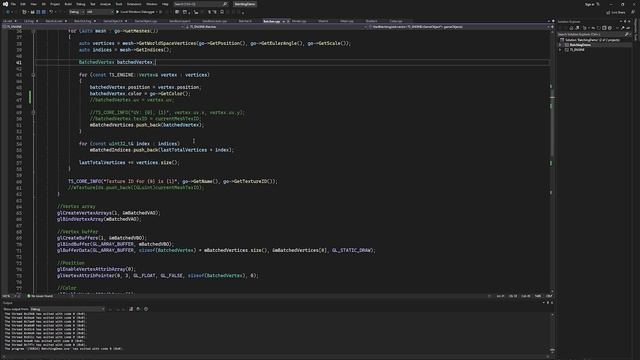Click the Save All toolbar icon
The height and width of the screenshot is (360, 640).
click(44, 12)
